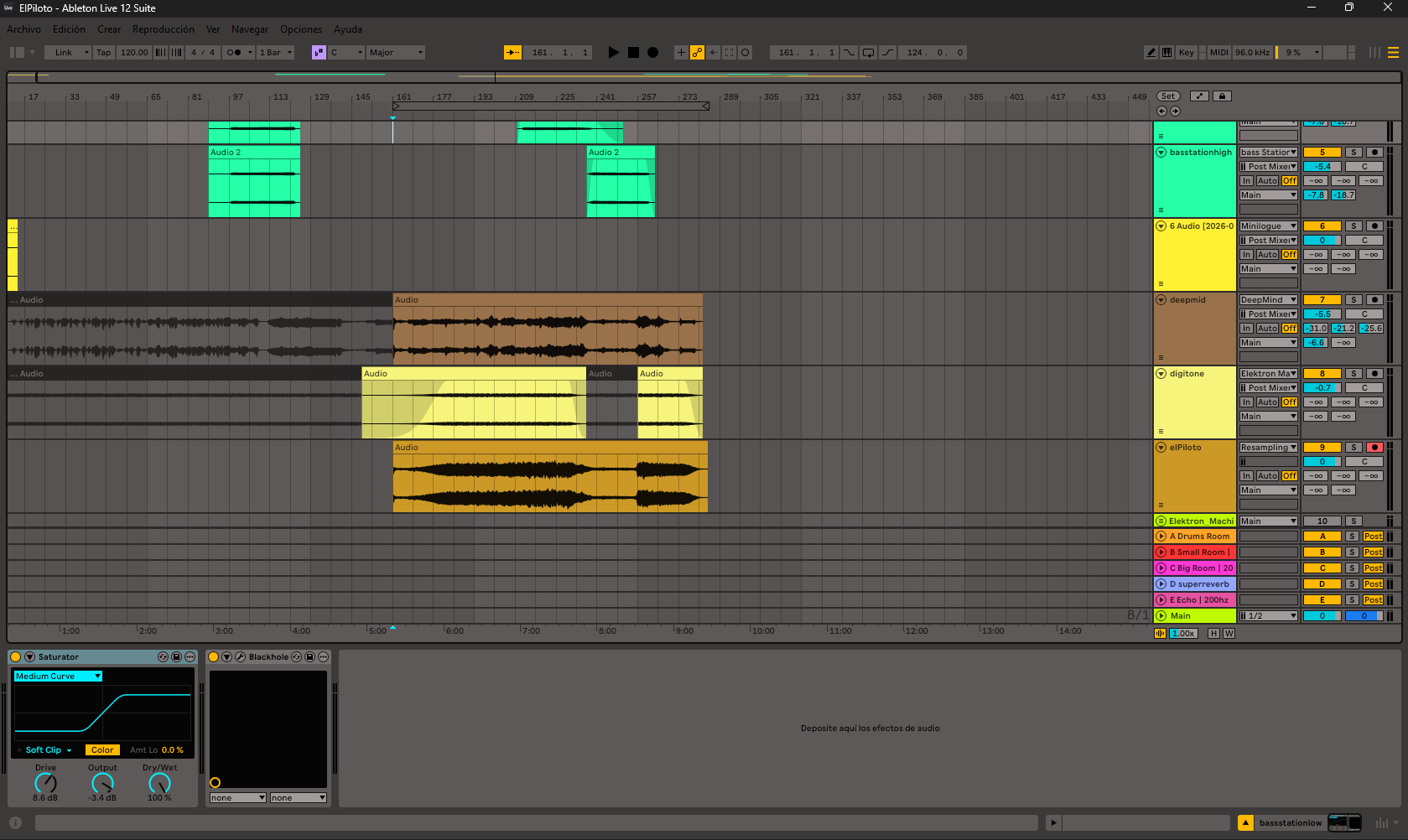The width and height of the screenshot is (1408, 840).
Task: Toggle the Saturator device activator
Action: click(16, 656)
